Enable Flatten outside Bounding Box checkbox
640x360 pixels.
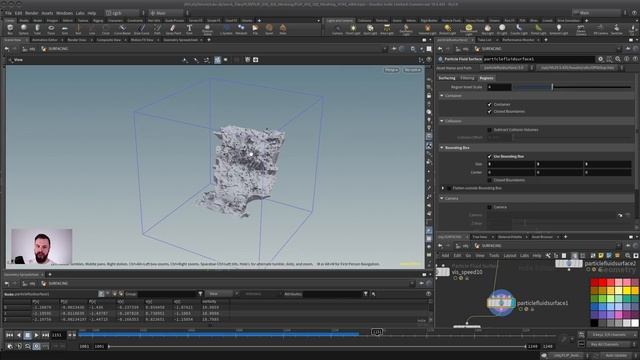pyautogui.click(x=449, y=188)
